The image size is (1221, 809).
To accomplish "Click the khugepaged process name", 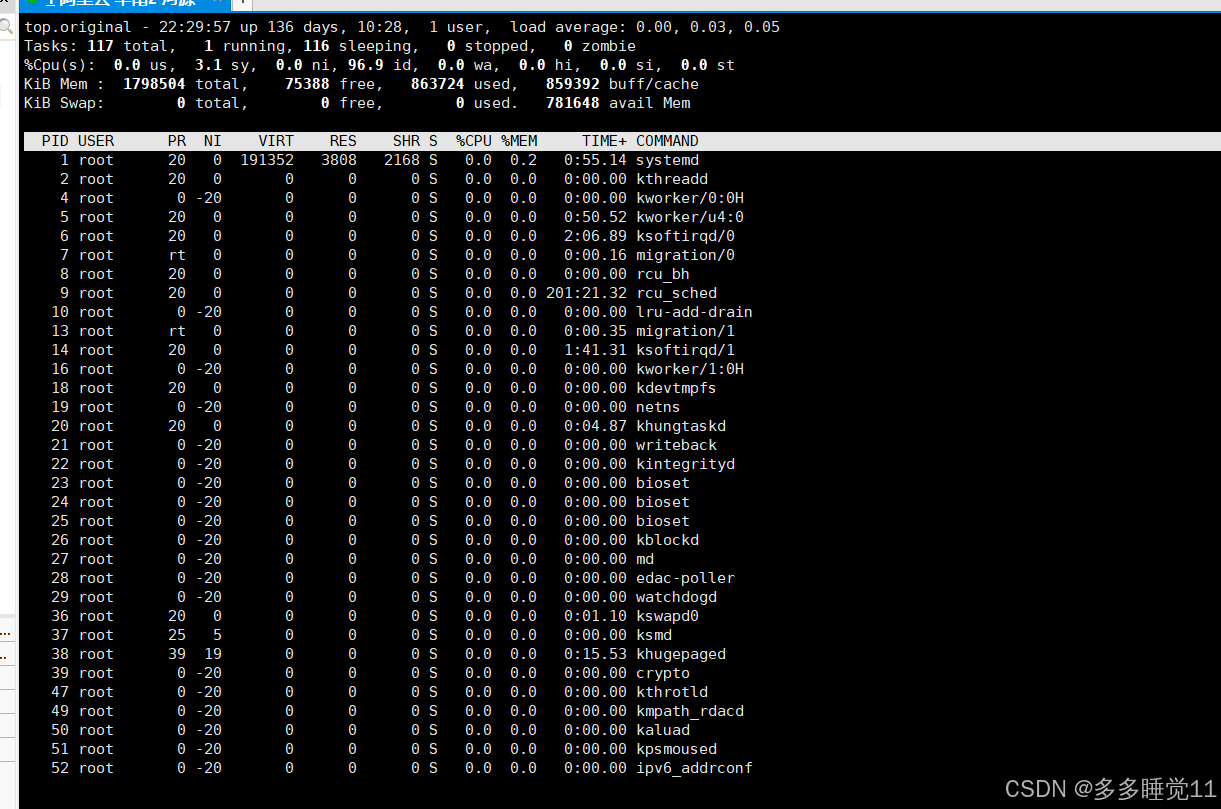I will (x=681, y=654).
